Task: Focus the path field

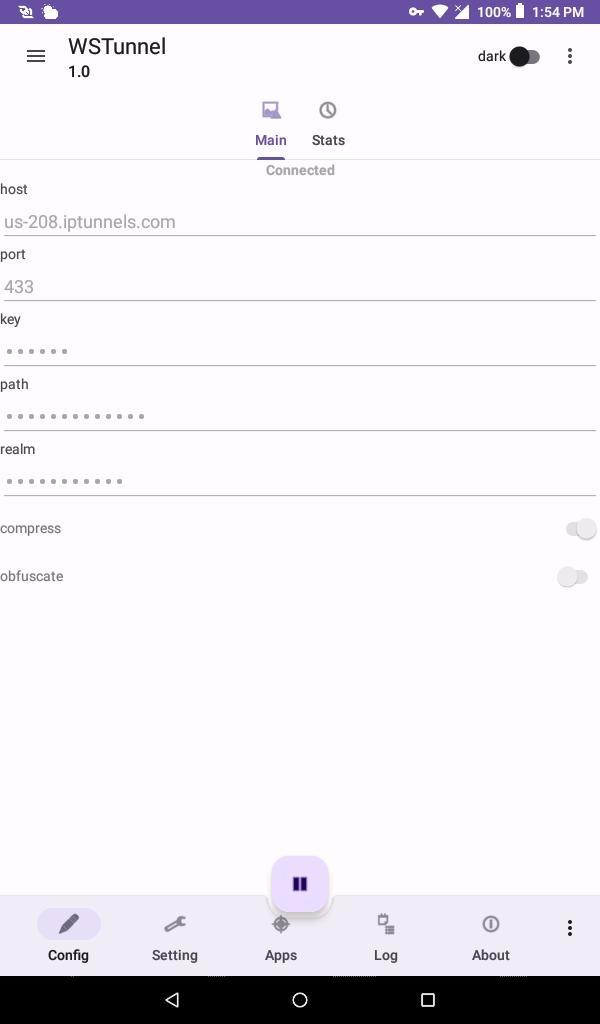Action: tap(298, 417)
